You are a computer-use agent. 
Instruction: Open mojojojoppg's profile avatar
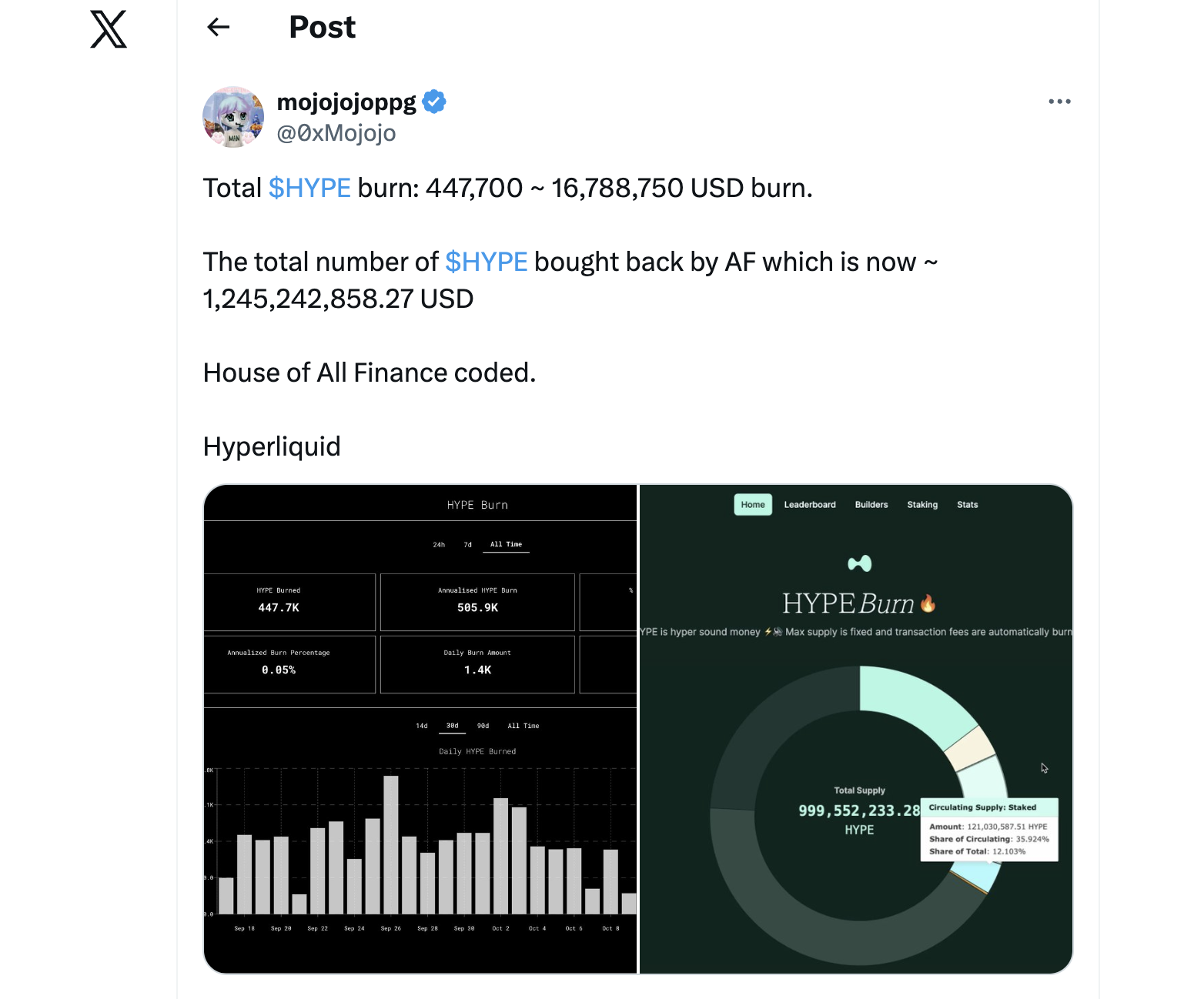(x=233, y=117)
